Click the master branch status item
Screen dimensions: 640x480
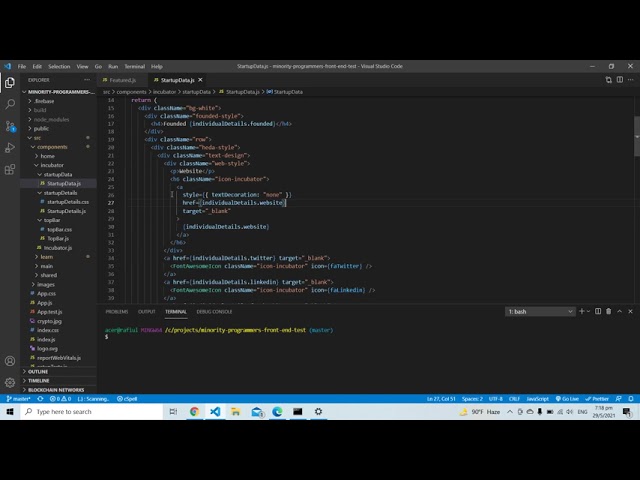pyautogui.click(x=18, y=399)
